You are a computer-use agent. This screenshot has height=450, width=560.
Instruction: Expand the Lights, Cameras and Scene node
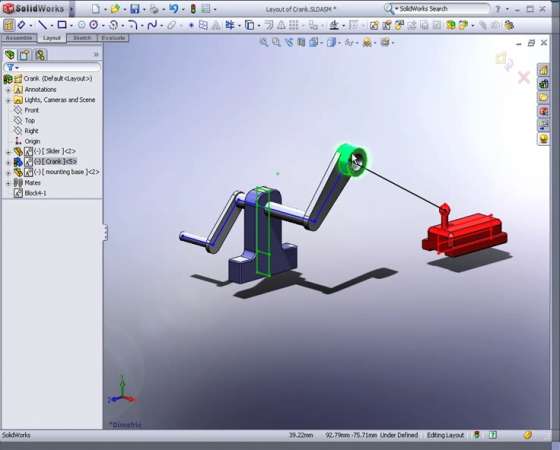coord(8,100)
